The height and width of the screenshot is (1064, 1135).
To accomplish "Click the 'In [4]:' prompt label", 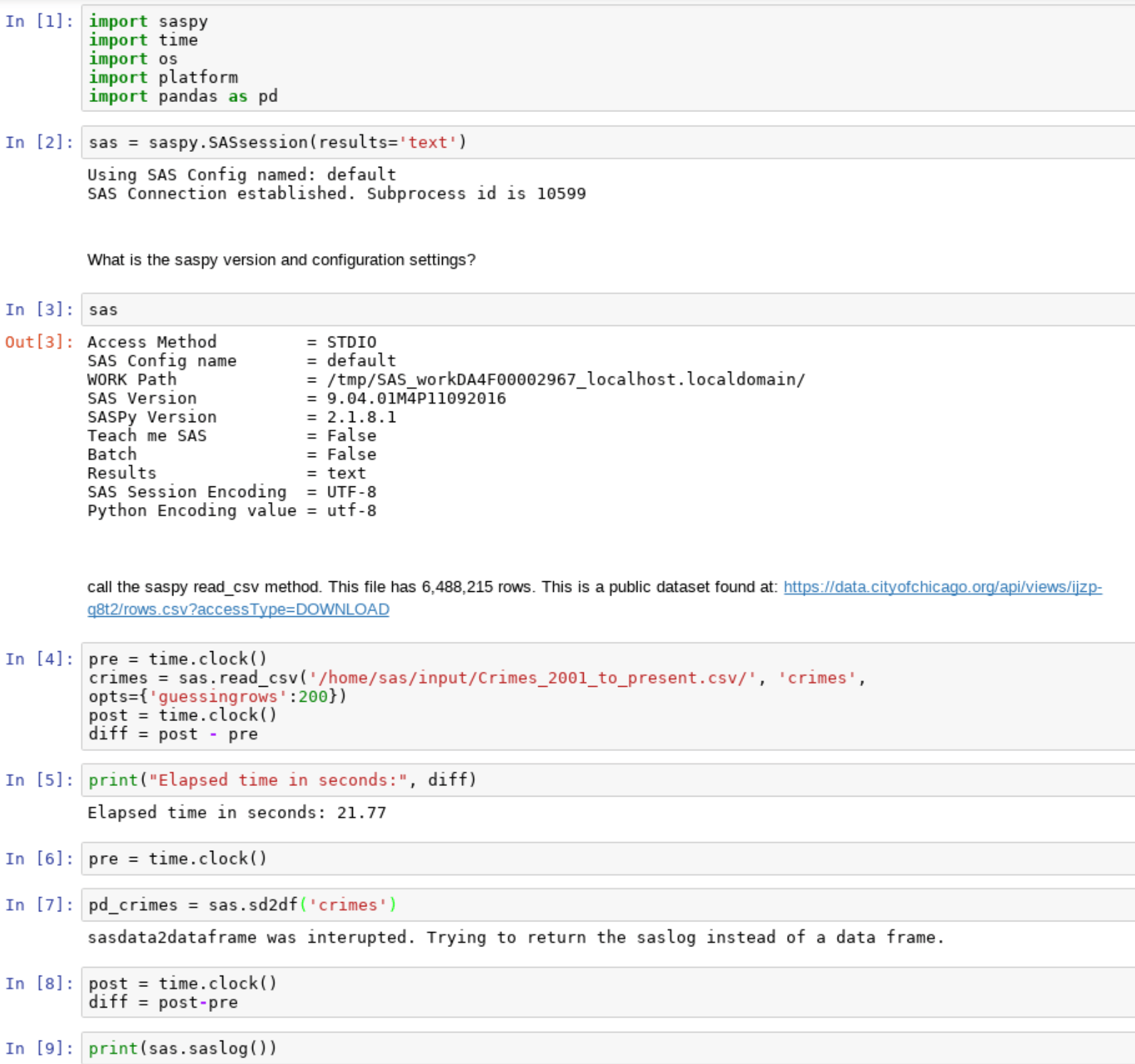I will (39, 659).
